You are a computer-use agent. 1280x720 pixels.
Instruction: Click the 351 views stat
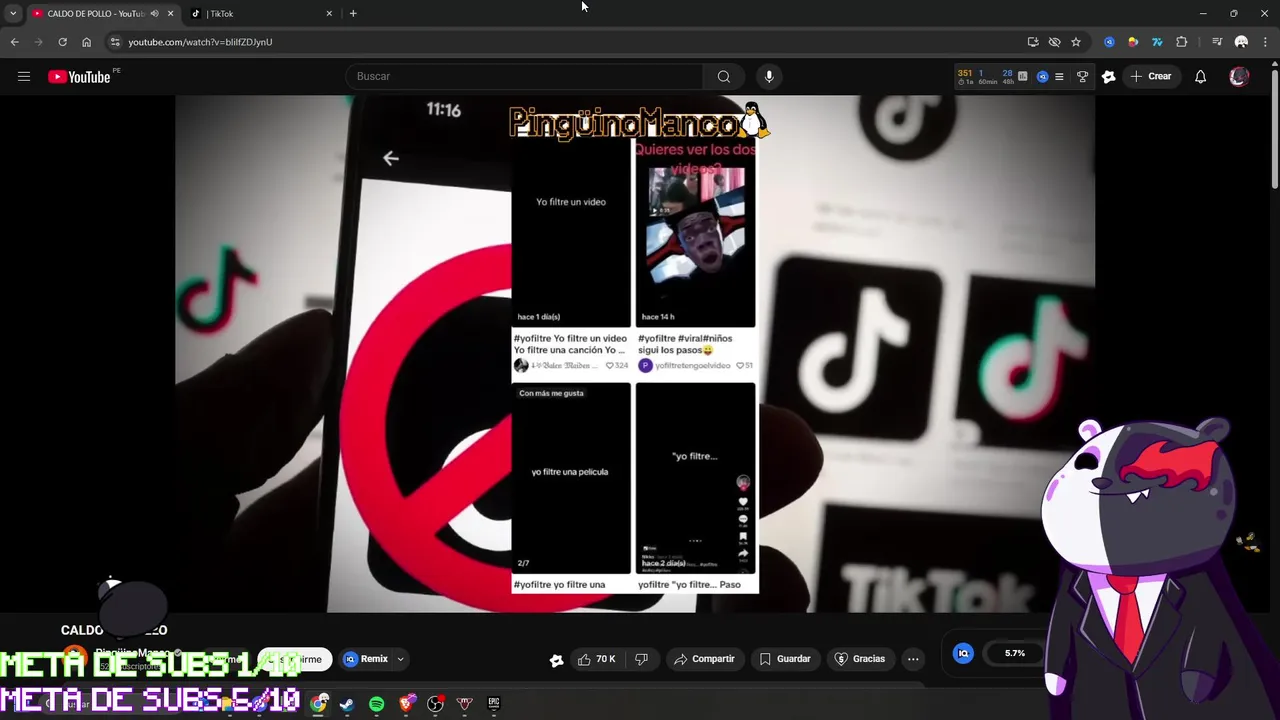[x=965, y=76]
